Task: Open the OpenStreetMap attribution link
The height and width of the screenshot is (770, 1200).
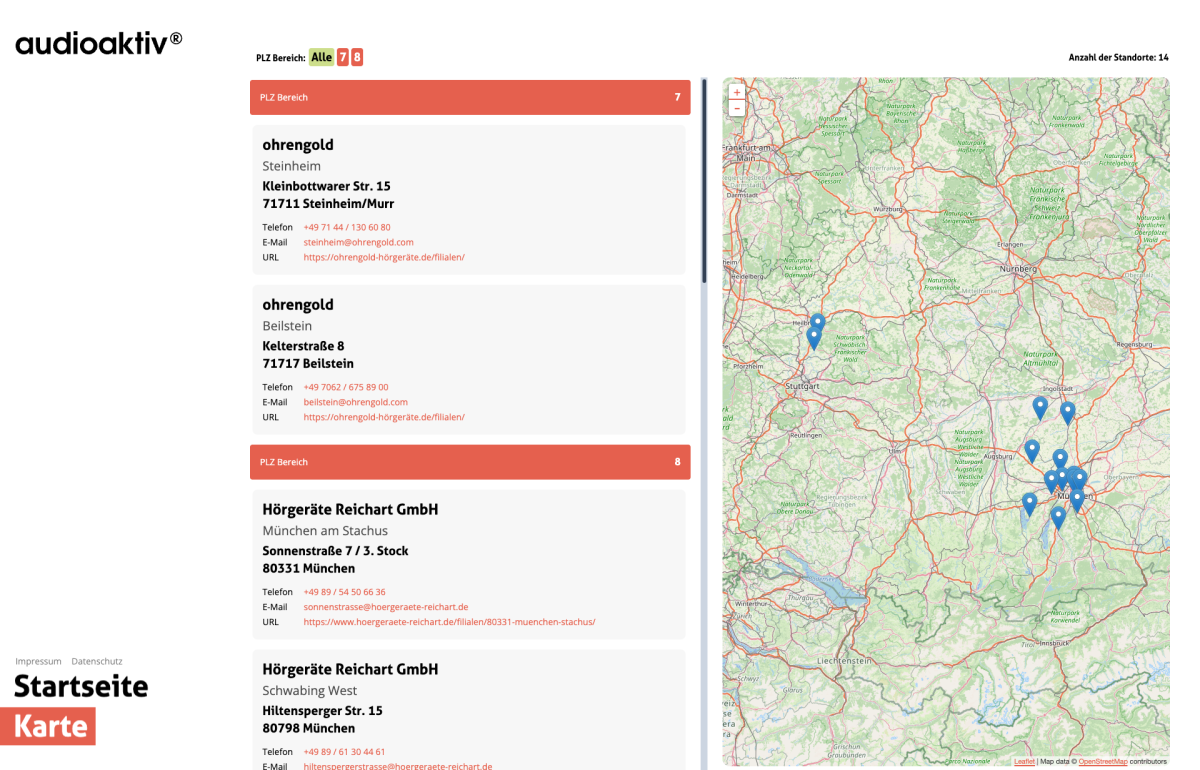Action: coord(1103,762)
